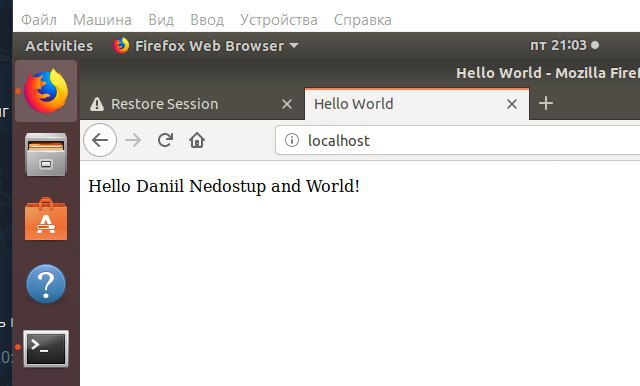Close the Hello World tab
Viewport: 640px width, 386px height.
tap(512, 104)
